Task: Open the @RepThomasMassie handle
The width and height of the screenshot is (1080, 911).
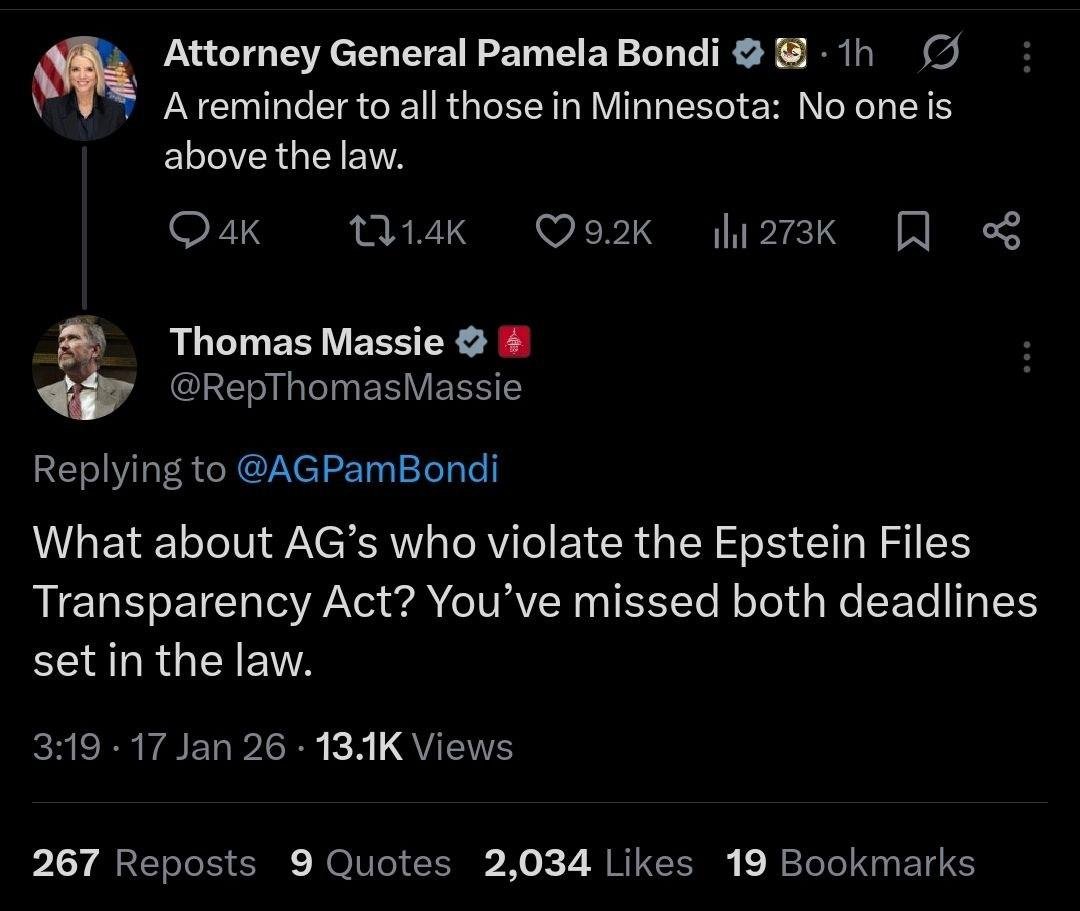Action: pos(346,387)
